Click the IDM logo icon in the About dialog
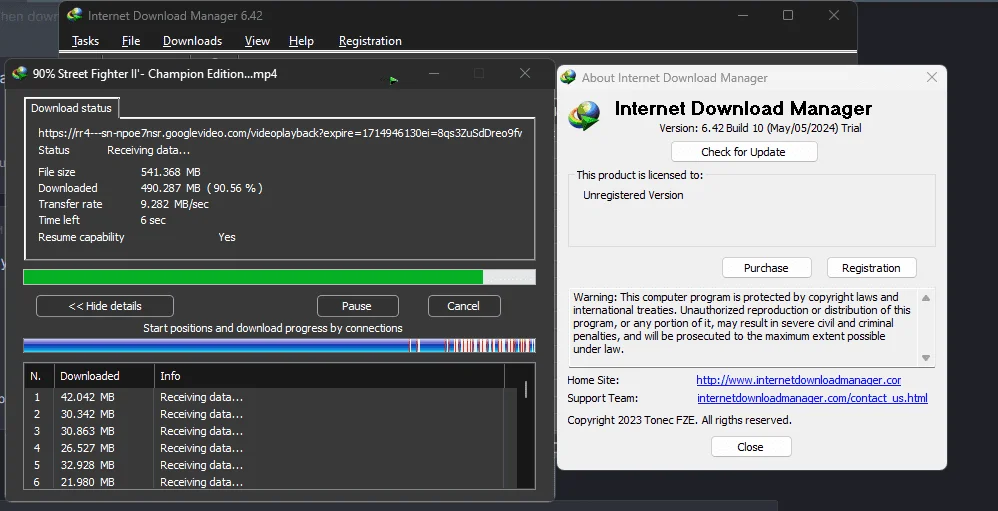The image size is (998, 511). tap(585, 116)
